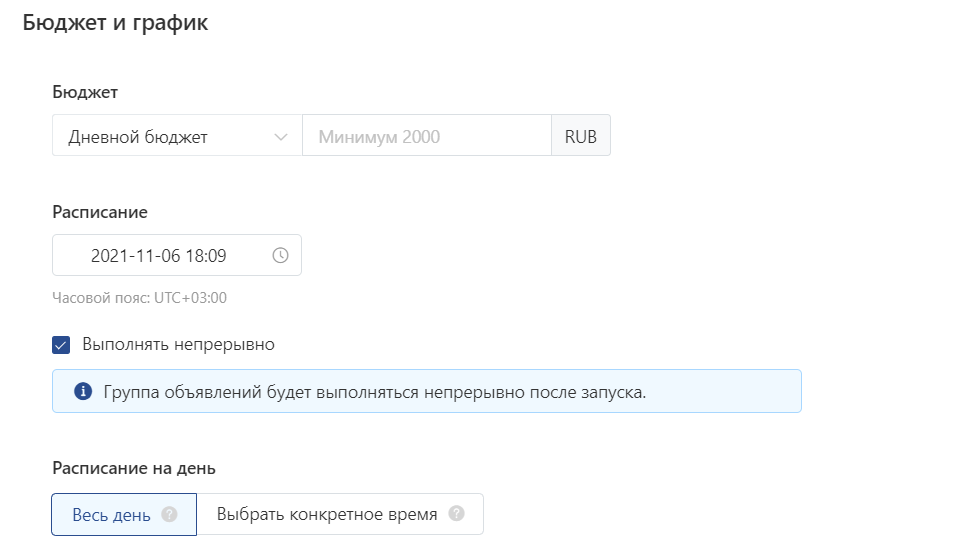The height and width of the screenshot is (547, 971).
Task: Switch to Выбрать конкретное время
Action: [340, 514]
